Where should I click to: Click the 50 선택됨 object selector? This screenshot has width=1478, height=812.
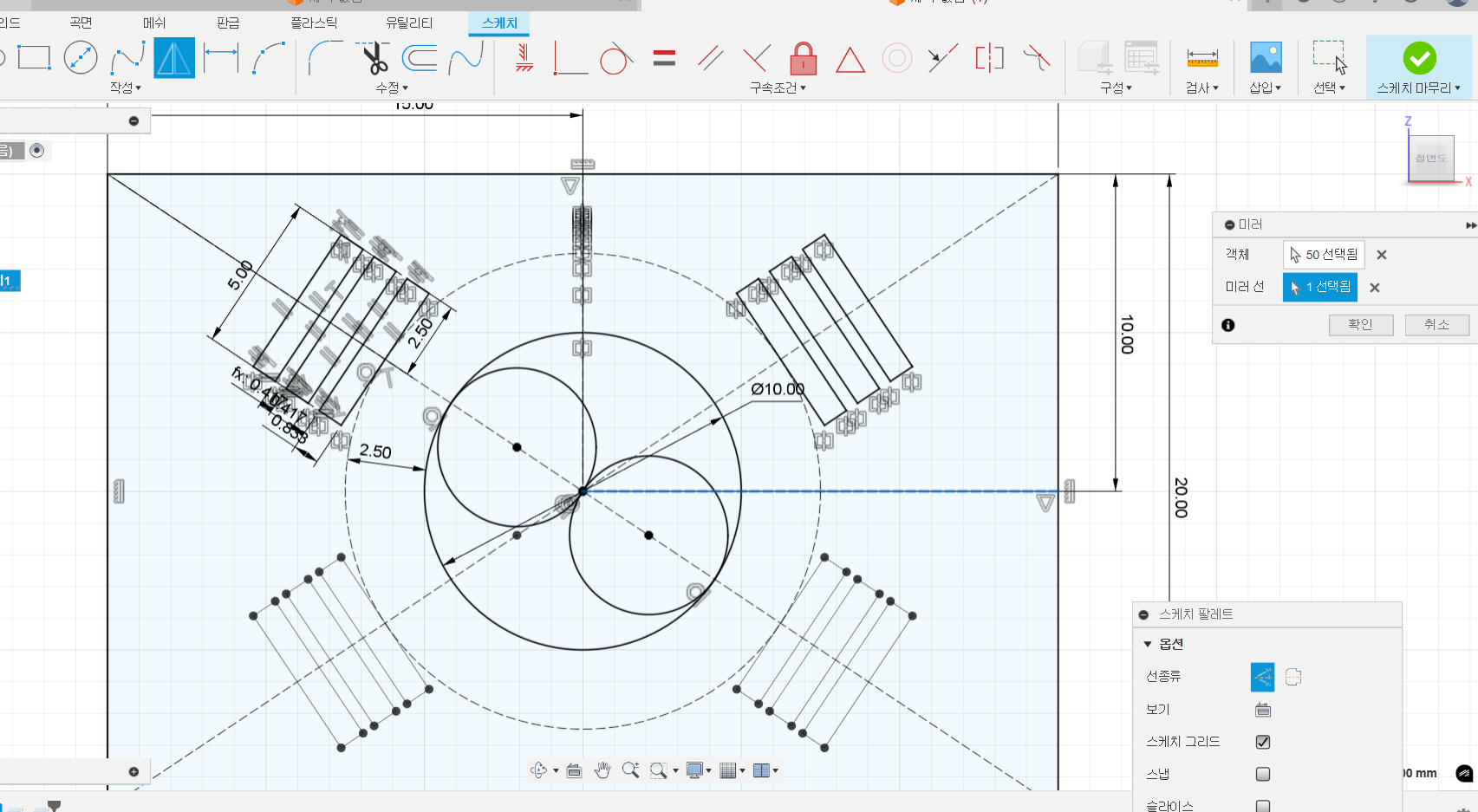click(x=1324, y=254)
